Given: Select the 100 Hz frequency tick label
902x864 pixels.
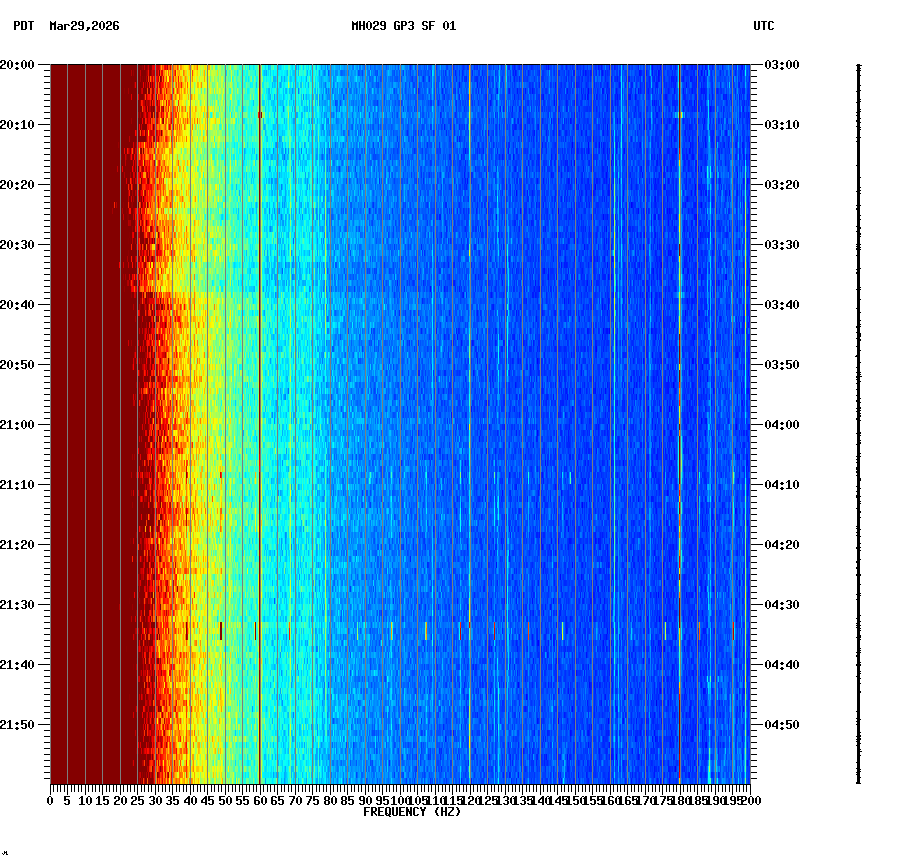Looking at the screenshot, I should point(399,800).
